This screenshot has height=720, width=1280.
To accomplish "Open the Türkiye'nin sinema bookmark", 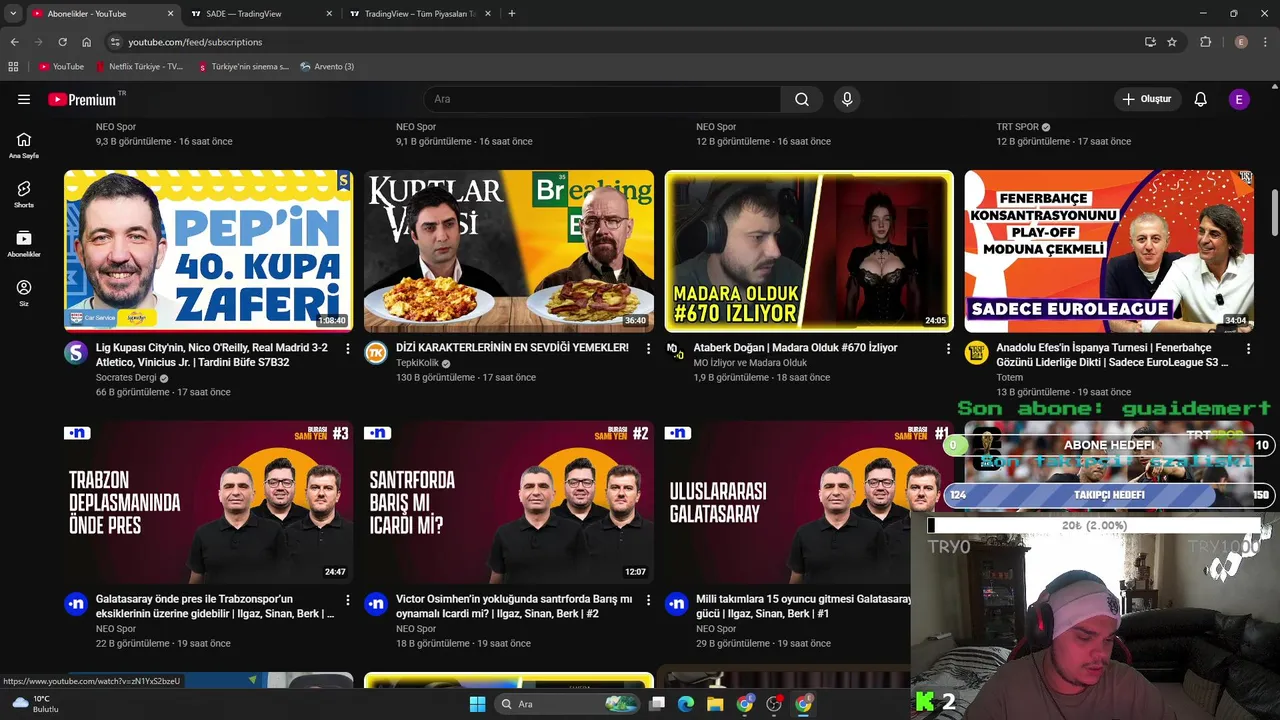I will point(243,66).
